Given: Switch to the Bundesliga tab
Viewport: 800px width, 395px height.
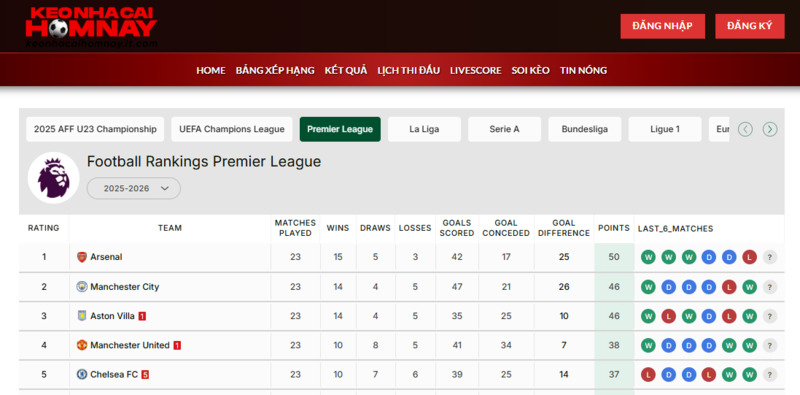Looking at the screenshot, I should coord(585,130).
